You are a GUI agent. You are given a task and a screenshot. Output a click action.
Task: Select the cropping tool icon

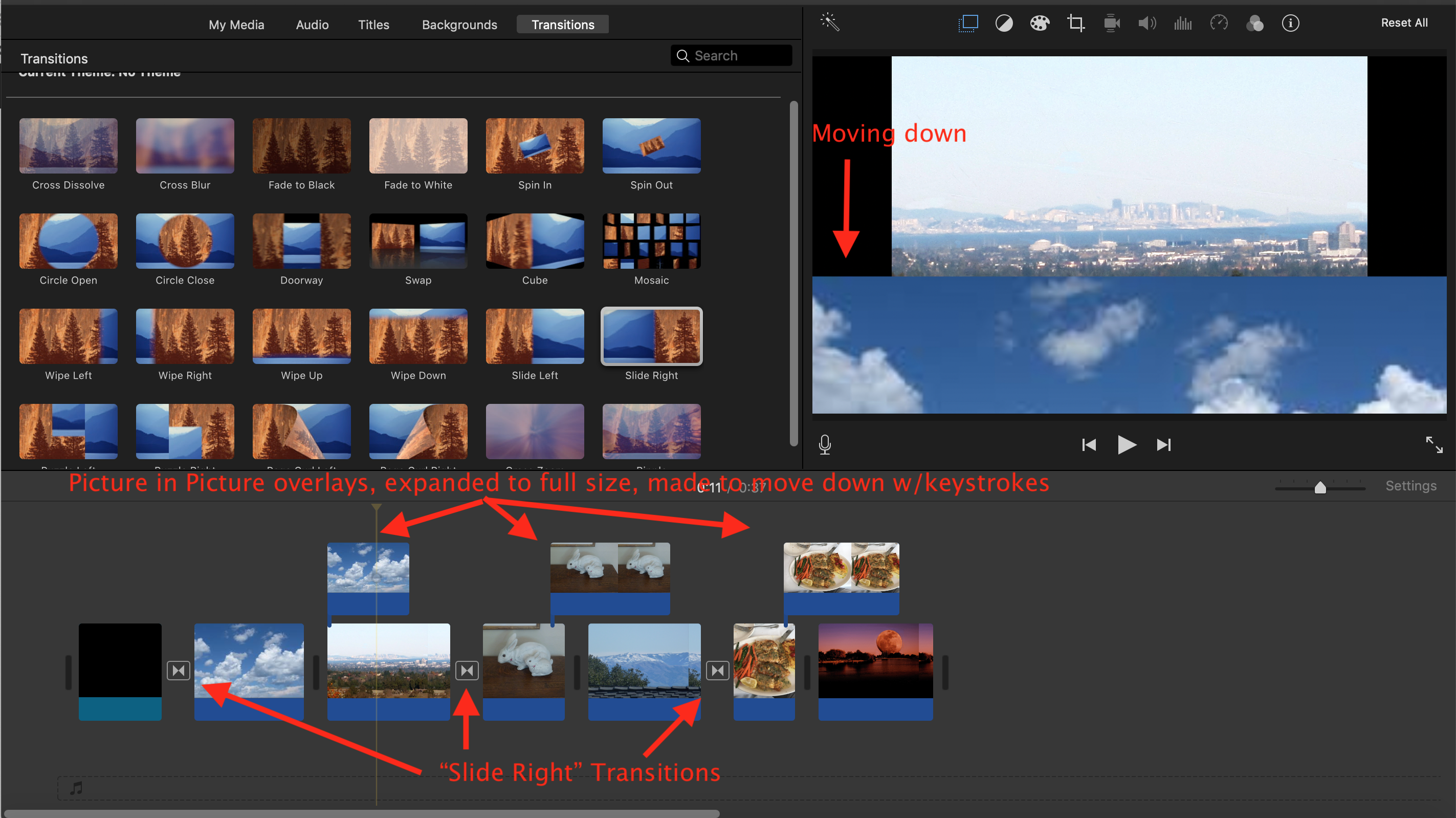point(1075,23)
